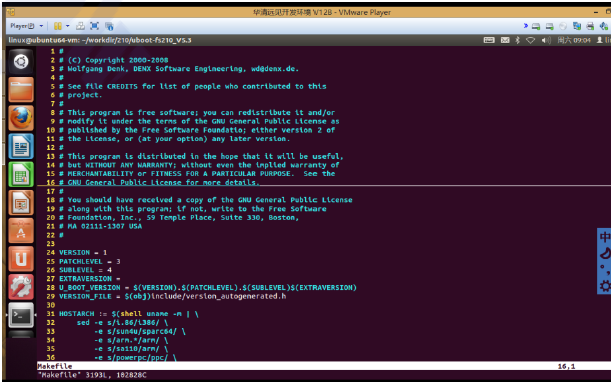Viewport: 611px width, 382px height.
Task: Toggle Chinese input mode with the 中 icon
Action: (x=605, y=237)
